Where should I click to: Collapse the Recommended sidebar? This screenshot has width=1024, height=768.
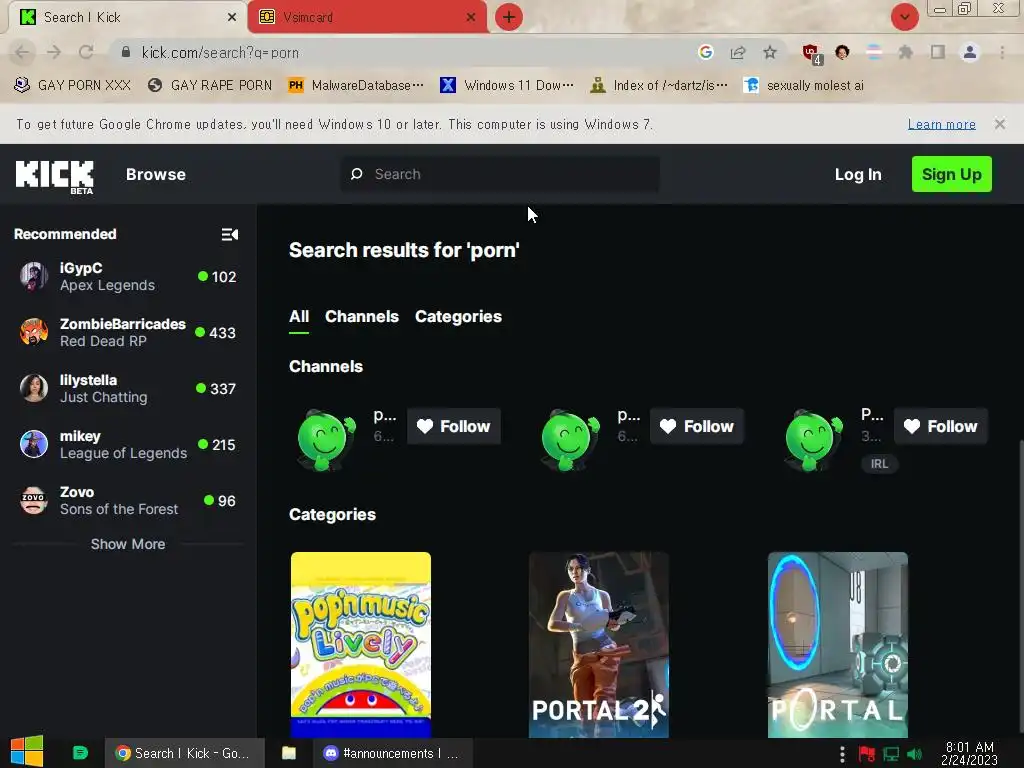click(x=229, y=234)
